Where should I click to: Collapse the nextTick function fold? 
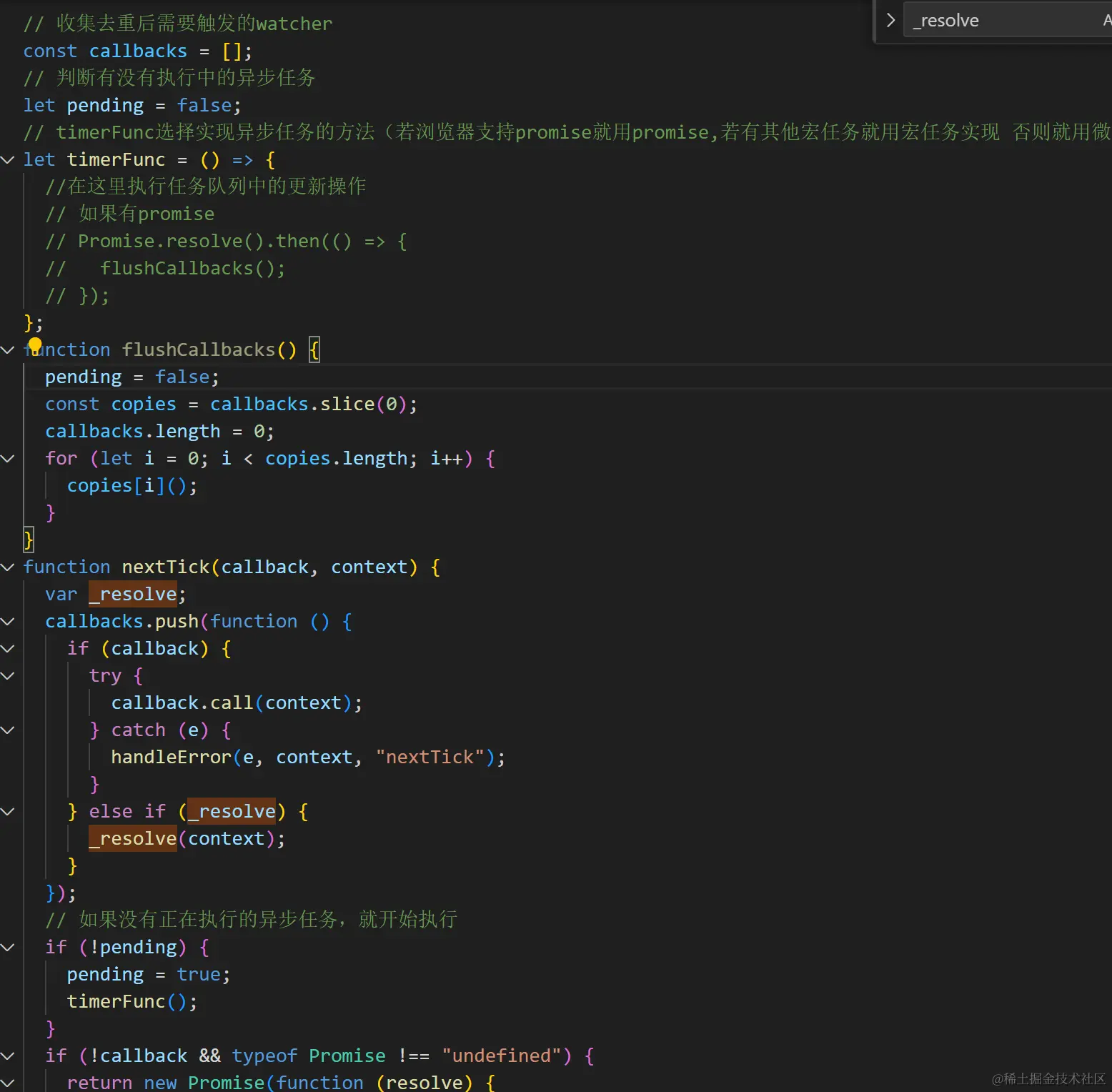point(8,567)
